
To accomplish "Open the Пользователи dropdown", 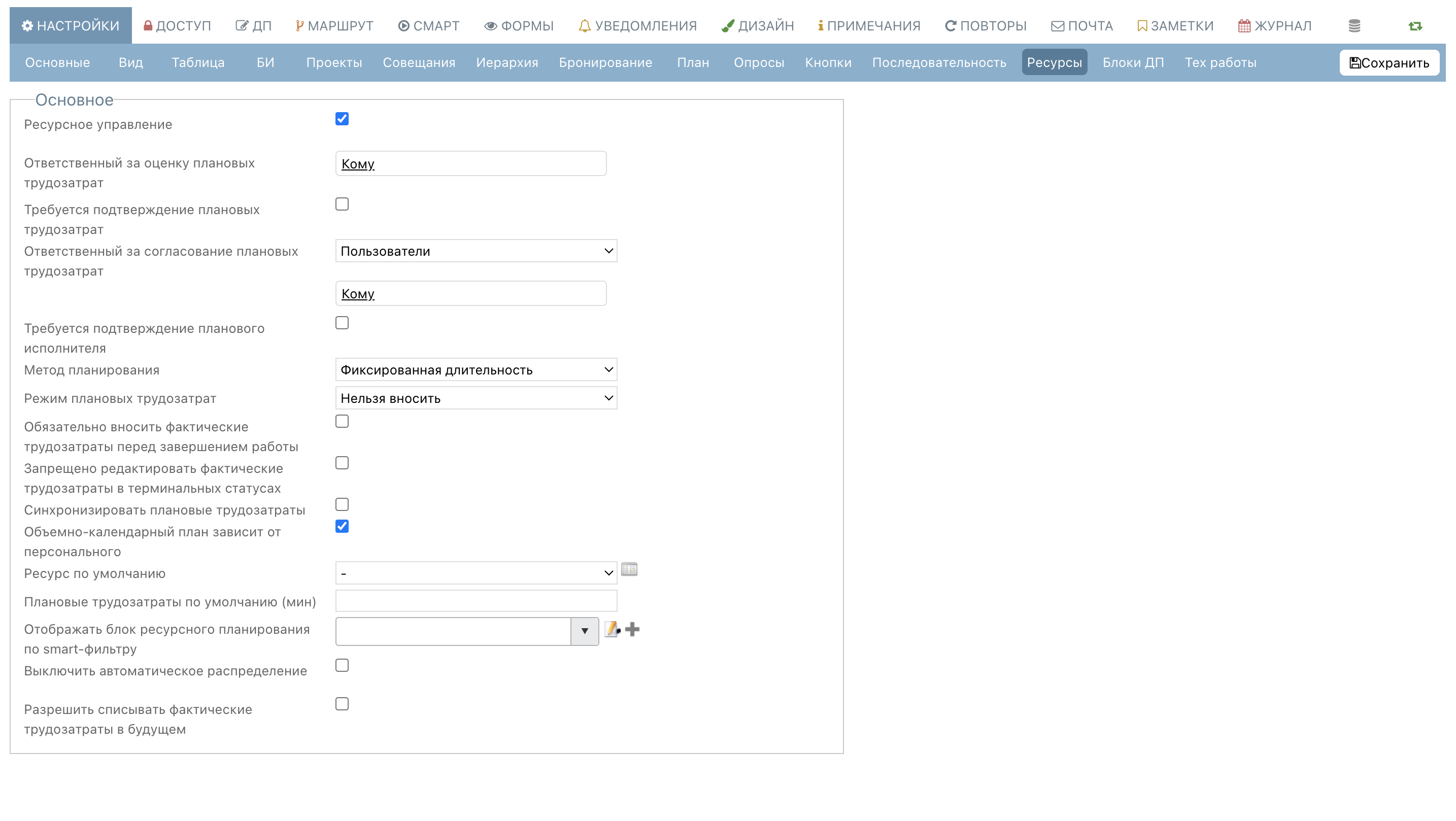I will click(476, 251).
